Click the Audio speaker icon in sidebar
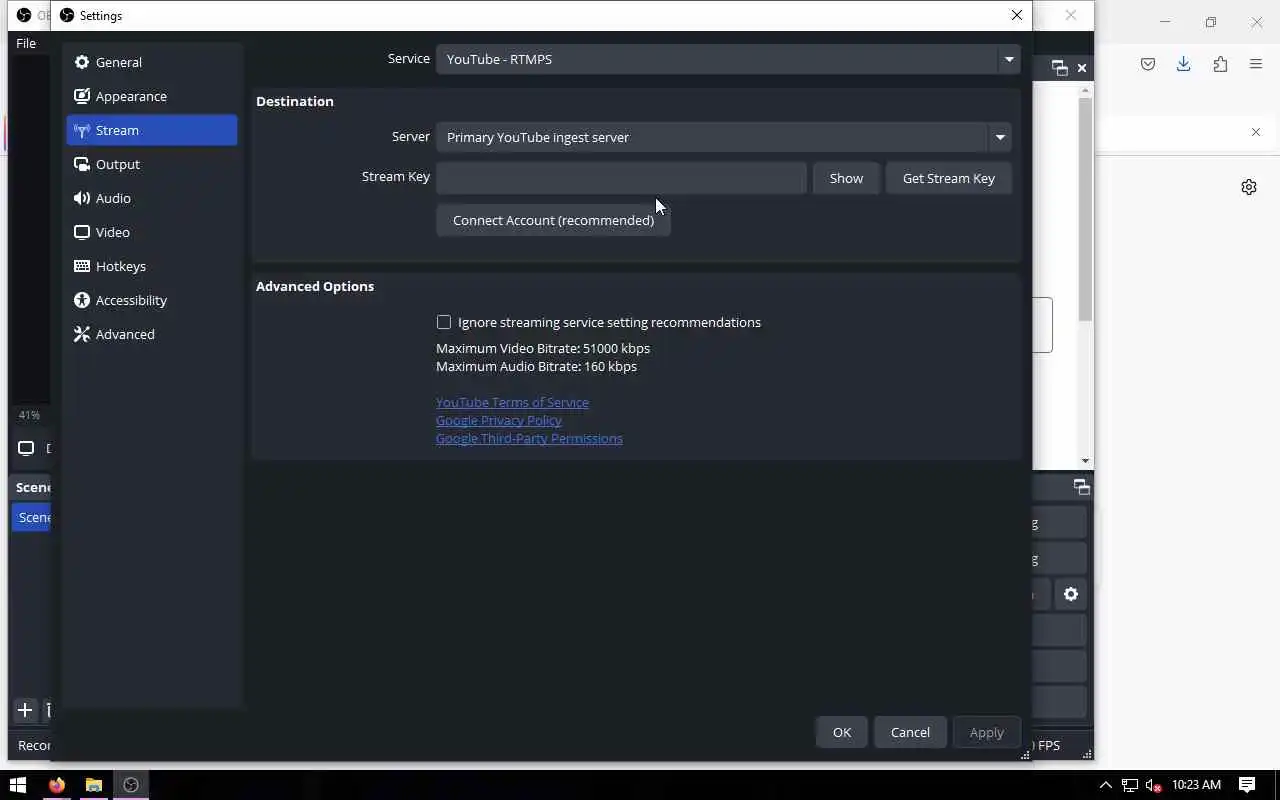 click(82, 198)
